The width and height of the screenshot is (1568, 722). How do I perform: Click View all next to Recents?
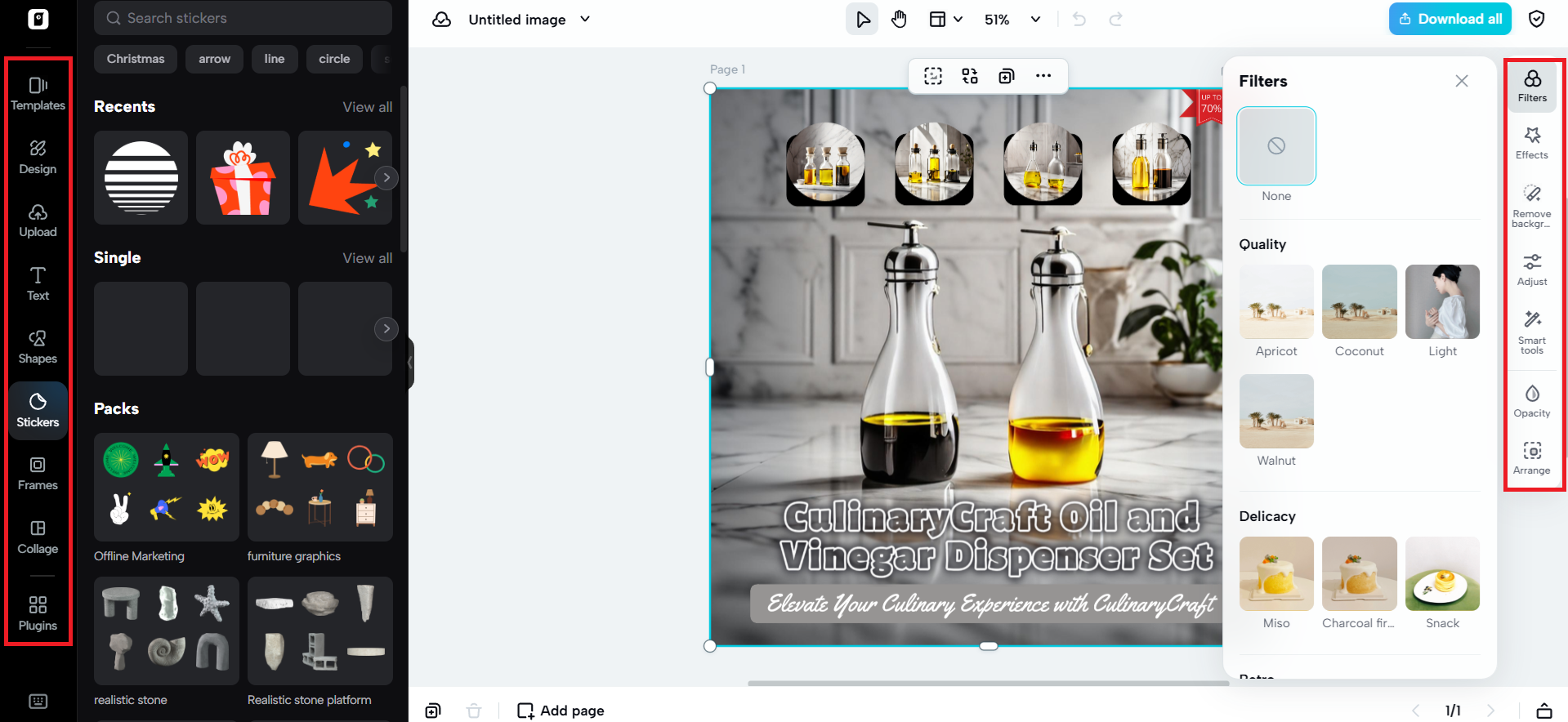[367, 107]
